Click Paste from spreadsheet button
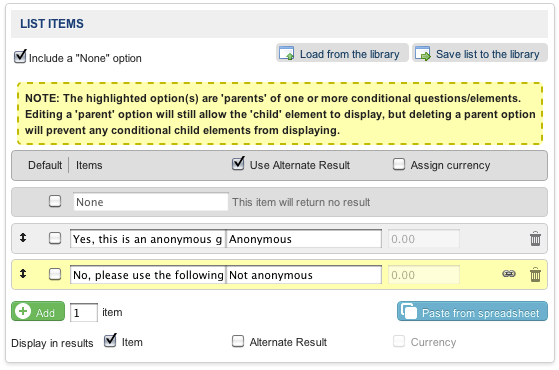The height and width of the screenshot is (370, 559). [472, 311]
